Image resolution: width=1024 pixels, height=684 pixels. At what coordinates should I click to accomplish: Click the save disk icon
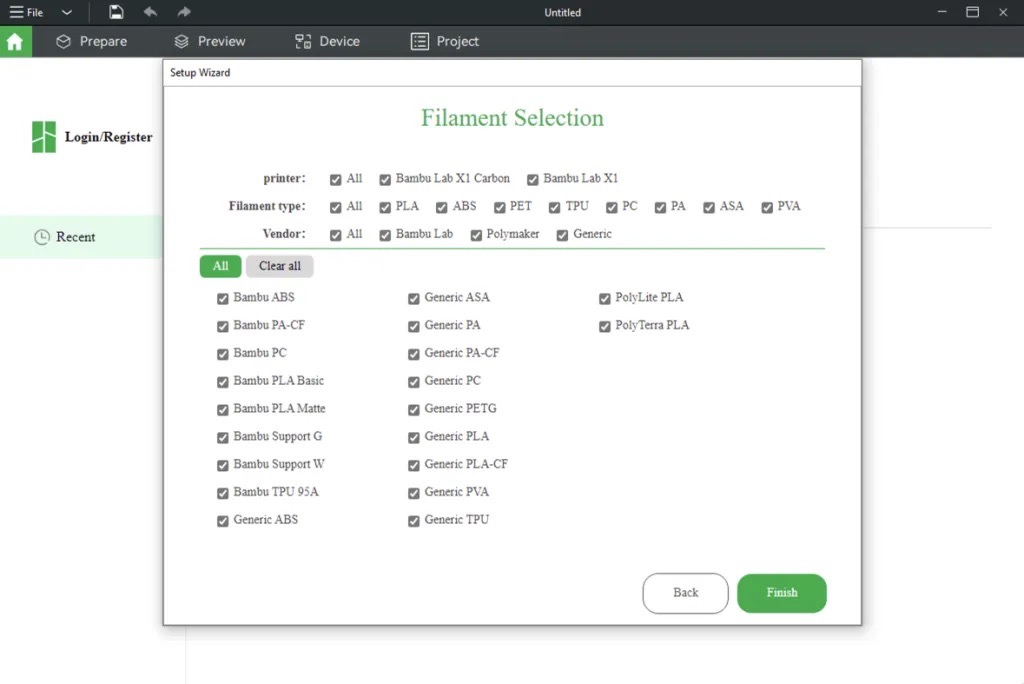click(x=117, y=12)
